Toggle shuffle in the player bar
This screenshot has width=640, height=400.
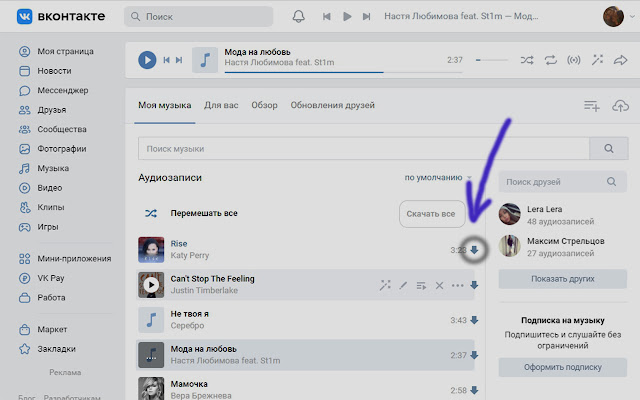[527, 60]
